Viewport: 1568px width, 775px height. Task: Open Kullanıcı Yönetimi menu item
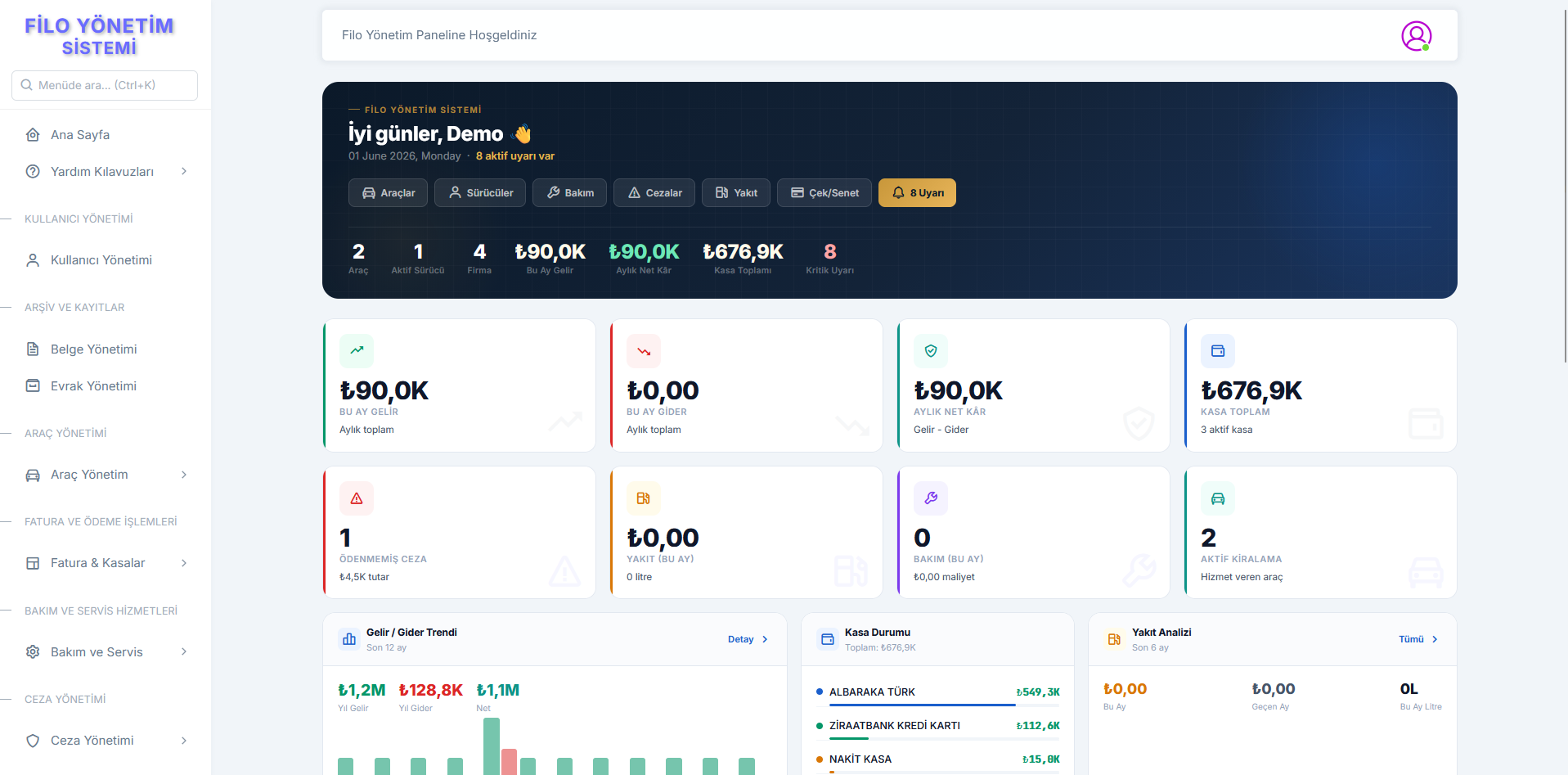pos(106,260)
